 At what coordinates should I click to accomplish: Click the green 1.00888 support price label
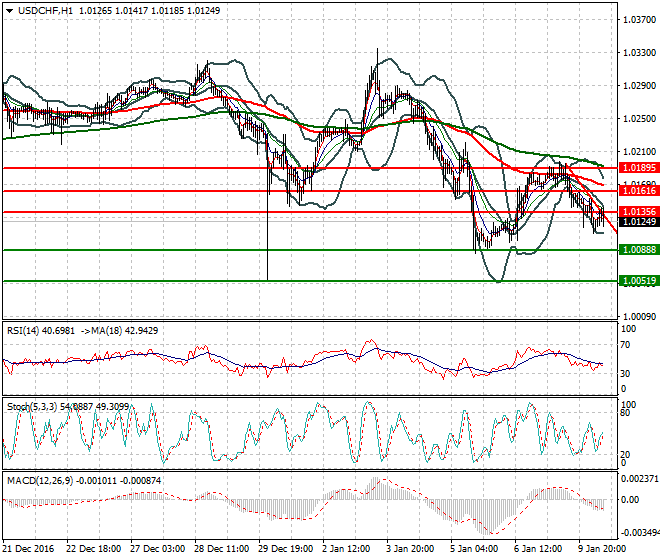coord(639,250)
